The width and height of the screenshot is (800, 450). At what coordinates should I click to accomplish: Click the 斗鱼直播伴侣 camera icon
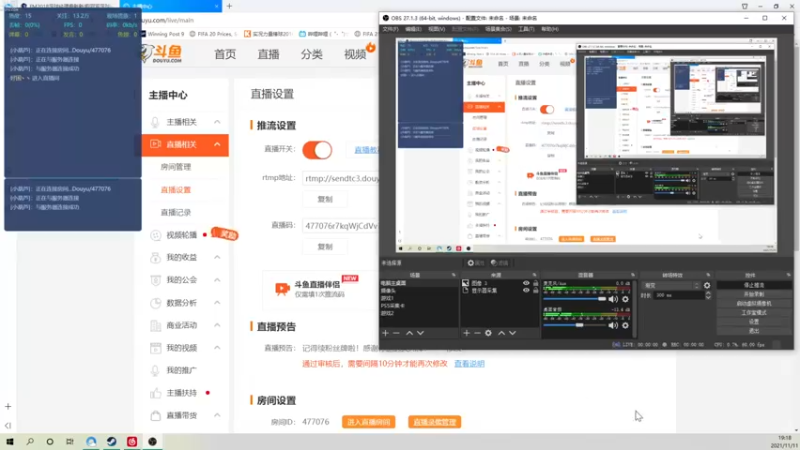tap(282, 289)
